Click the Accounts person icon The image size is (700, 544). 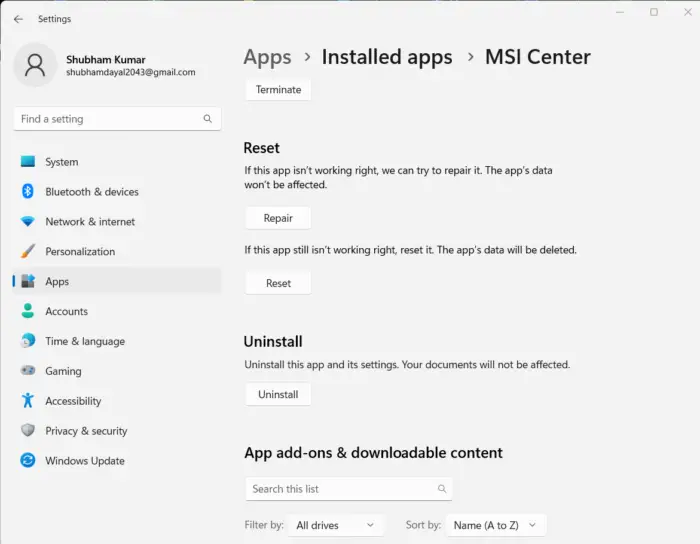click(28, 311)
